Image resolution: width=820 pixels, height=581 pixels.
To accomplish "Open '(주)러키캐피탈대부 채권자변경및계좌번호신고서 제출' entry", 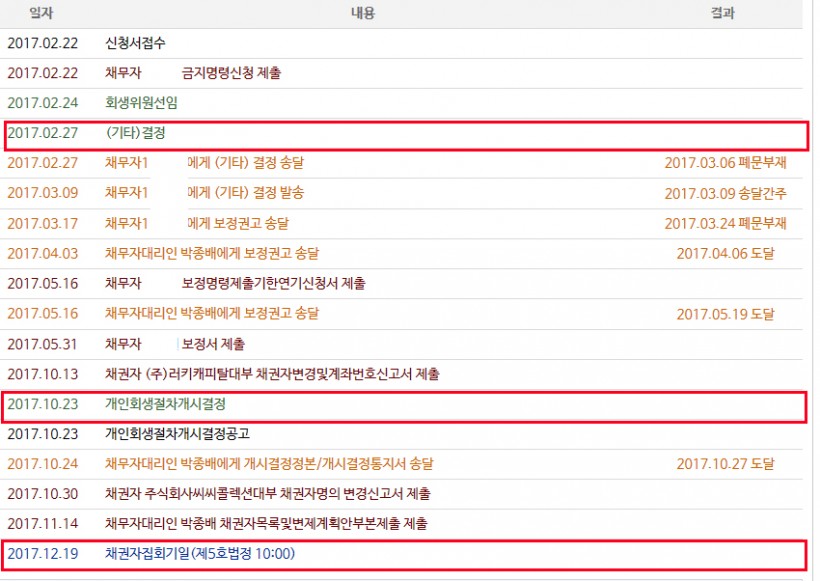I will (x=272, y=374).
